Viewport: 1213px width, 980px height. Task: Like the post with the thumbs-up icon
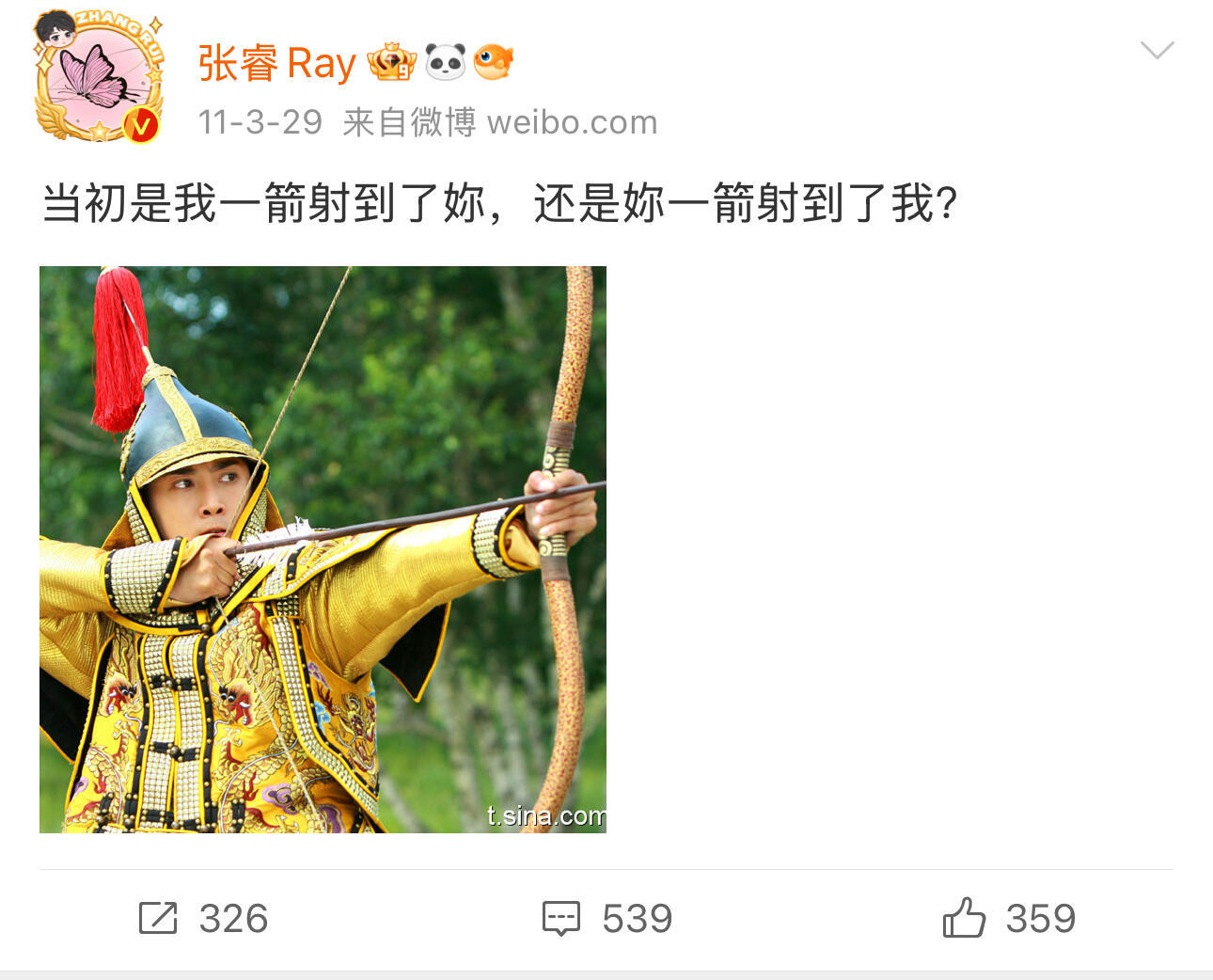[964, 917]
